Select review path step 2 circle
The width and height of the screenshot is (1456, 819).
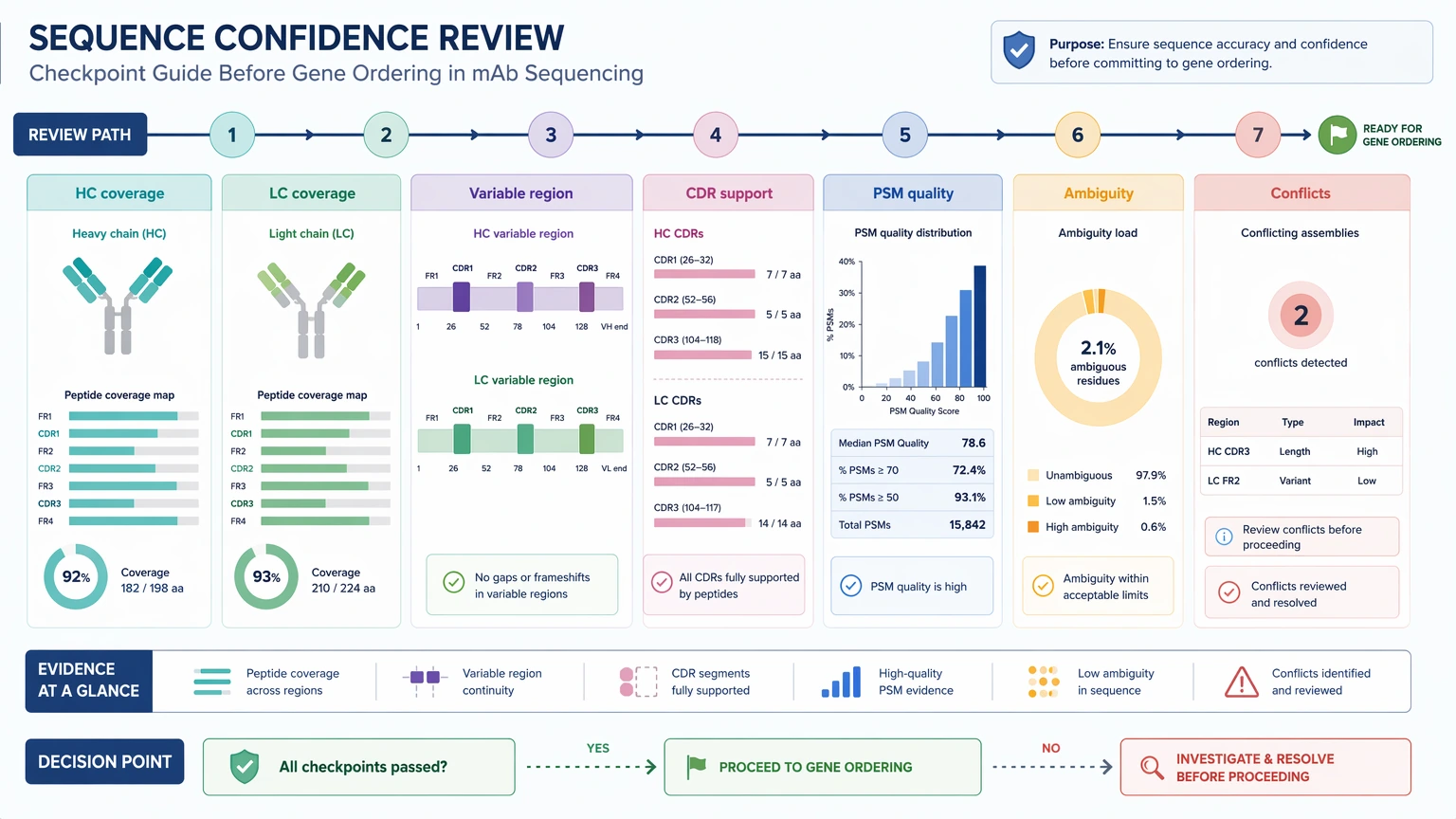(x=386, y=135)
